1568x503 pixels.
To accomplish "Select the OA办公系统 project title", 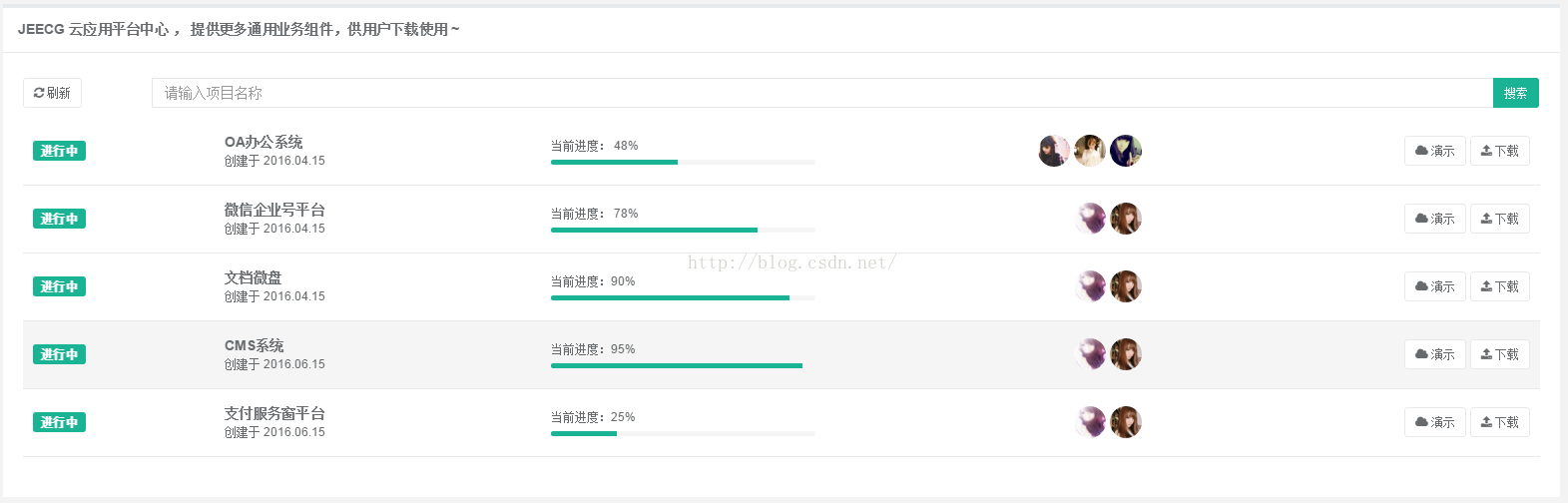I will tap(263, 142).
